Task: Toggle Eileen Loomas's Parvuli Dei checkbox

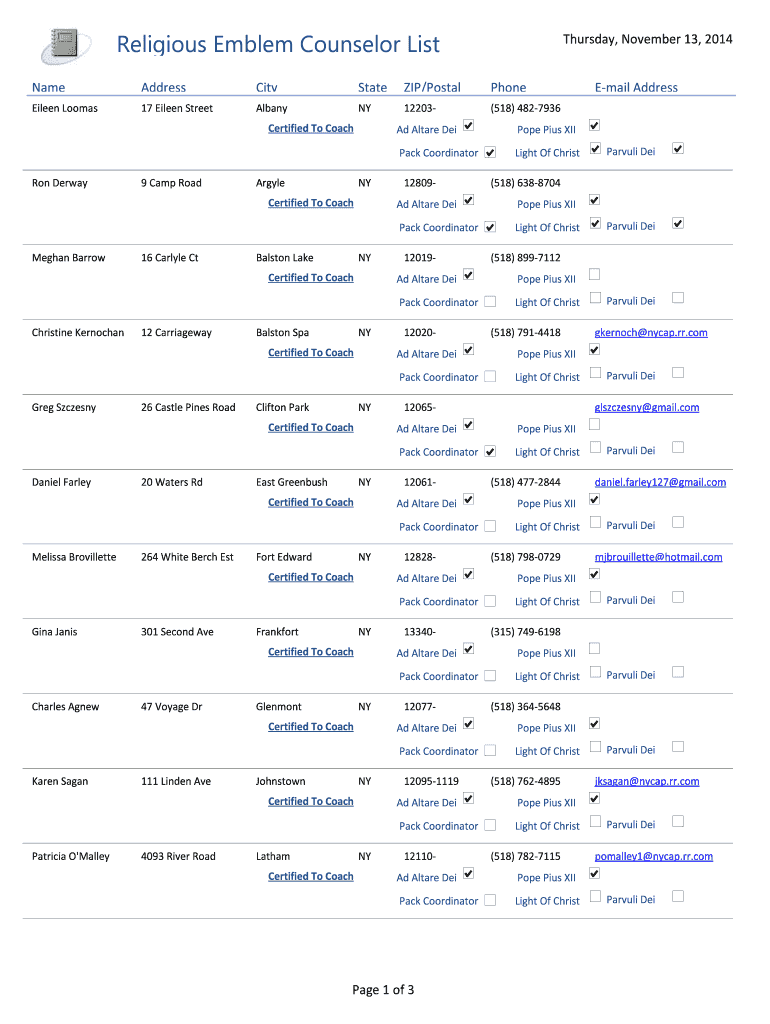Action: 678,149
